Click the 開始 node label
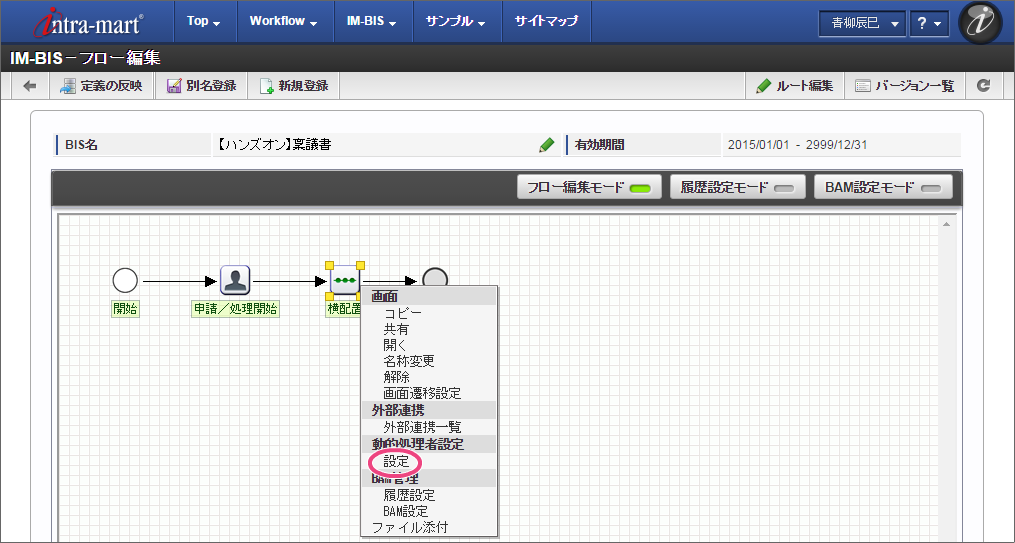The height and width of the screenshot is (543, 1015). click(x=125, y=309)
